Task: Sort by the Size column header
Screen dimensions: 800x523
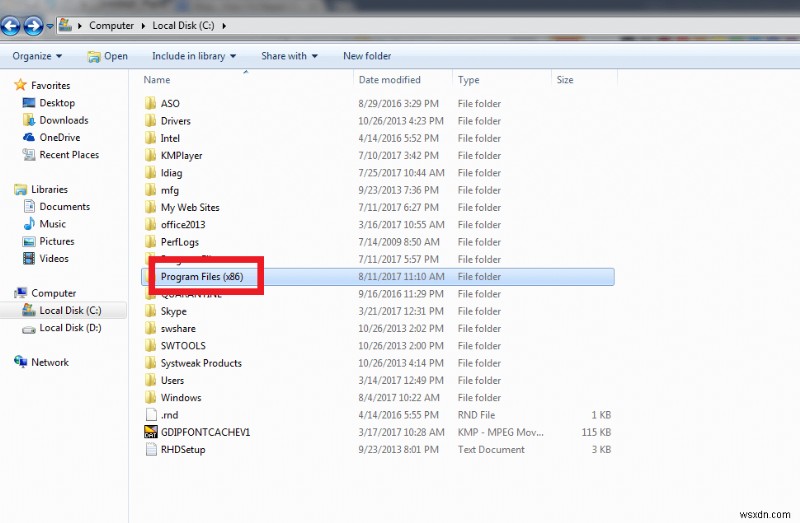Action: (x=565, y=80)
